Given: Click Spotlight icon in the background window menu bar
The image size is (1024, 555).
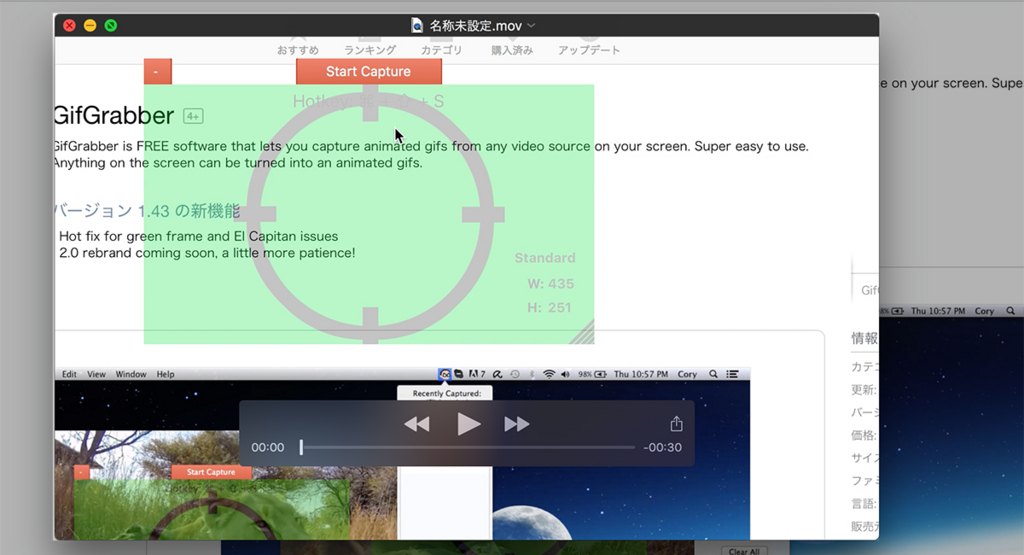Looking at the screenshot, I should (1010, 311).
